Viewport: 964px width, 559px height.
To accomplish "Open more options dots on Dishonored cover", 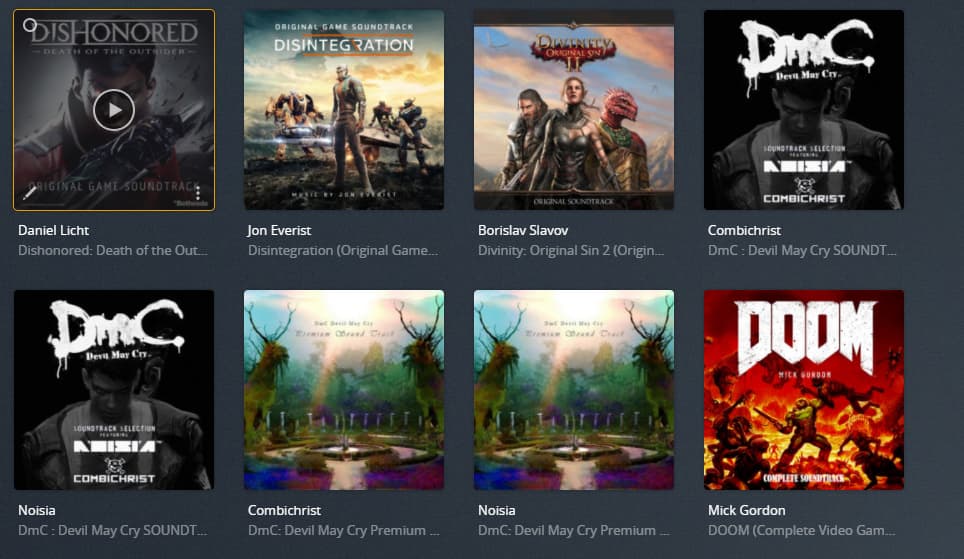I will pos(198,193).
